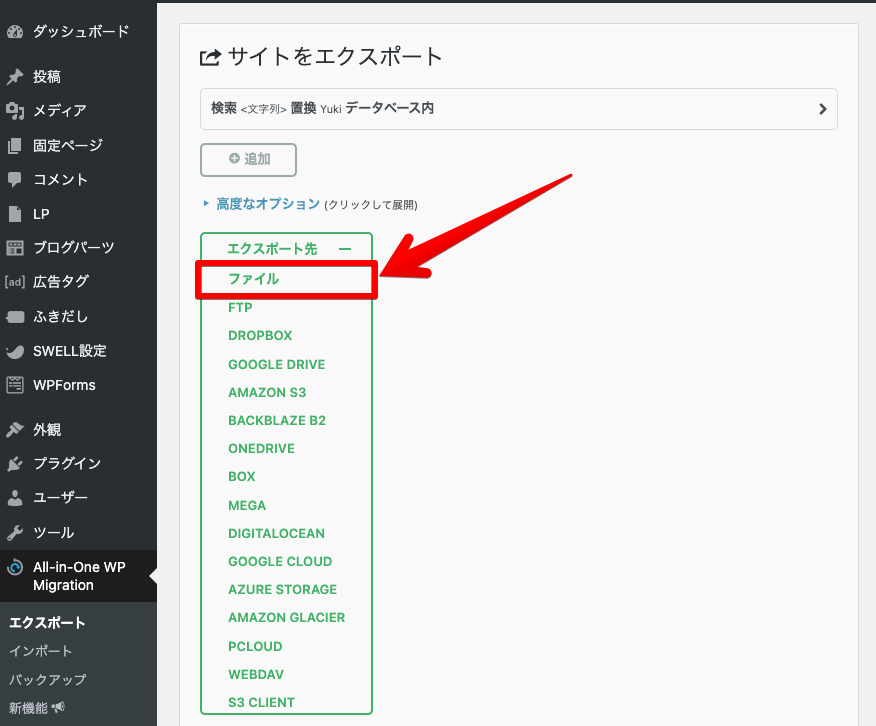The height and width of the screenshot is (726, 876).
Task: Click the layout icon beside ブログパーツ
Action: pyautogui.click(x=15, y=248)
